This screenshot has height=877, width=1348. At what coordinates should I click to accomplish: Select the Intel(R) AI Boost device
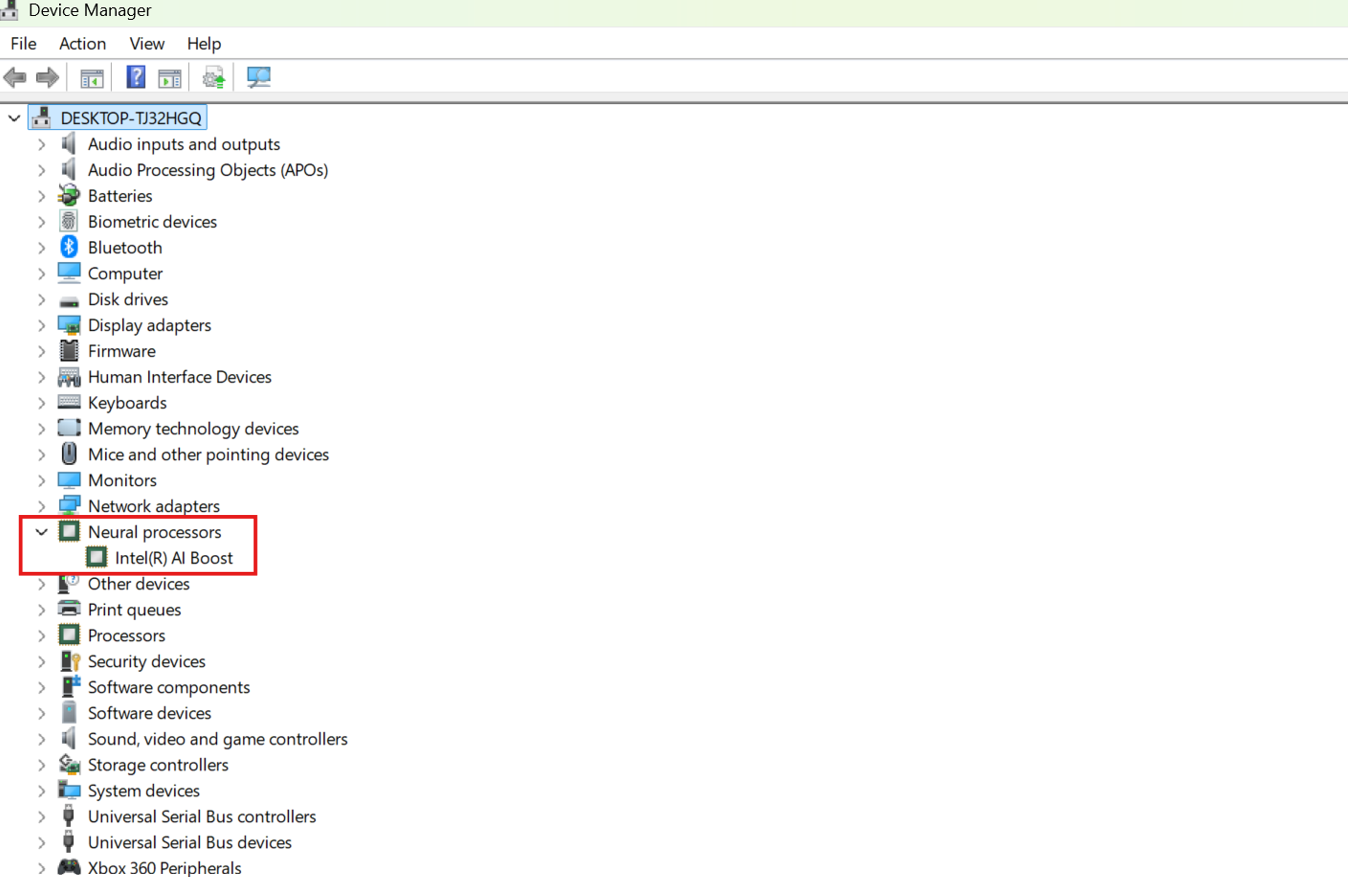click(x=173, y=558)
